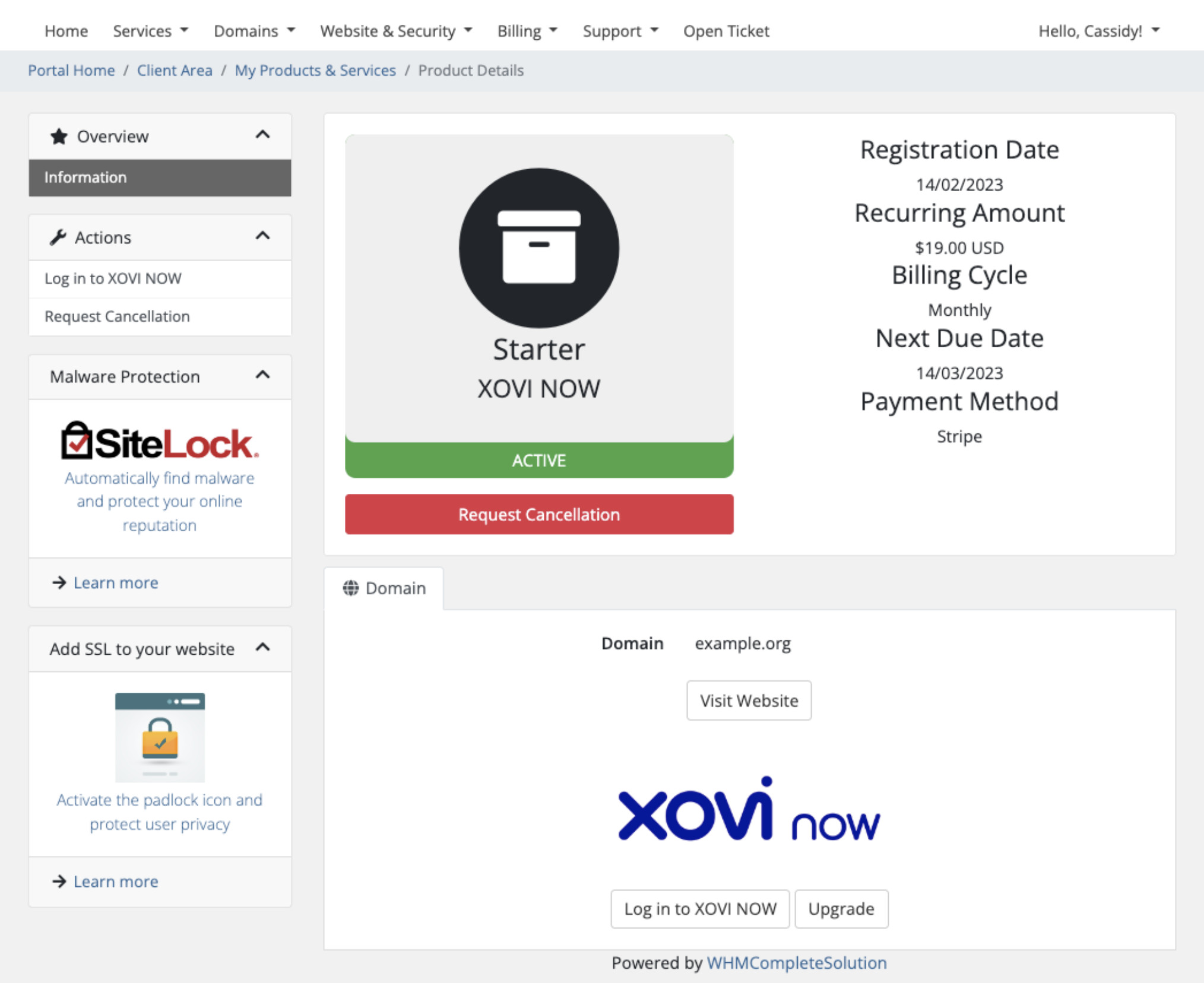Click the arrow icon beside Malware Learn more
This screenshot has height=983, width=1204.
coord(59,582)
